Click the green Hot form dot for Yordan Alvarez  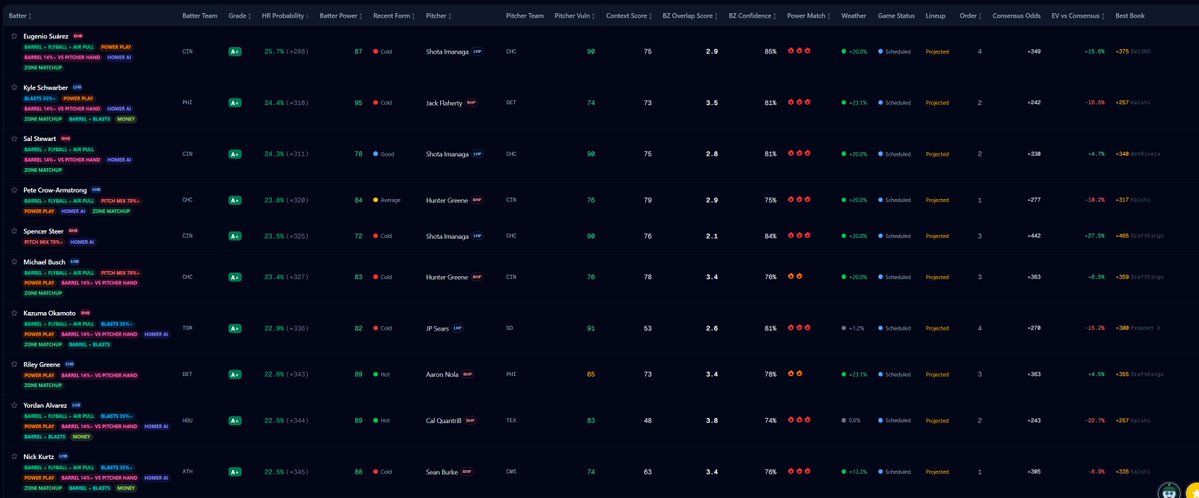point(375,420)
